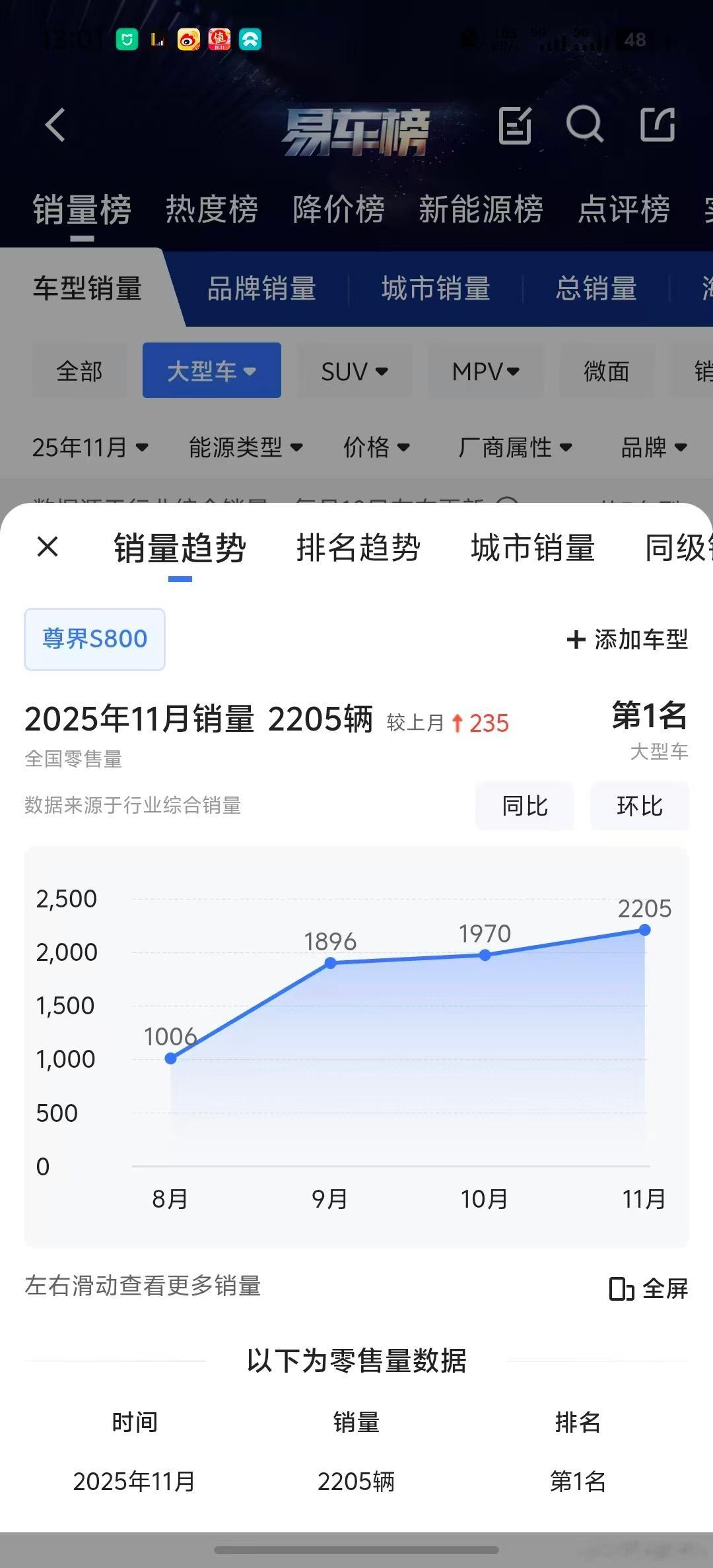Tap the 尊界S800 model chip
This screenshot has width=713, height=1568.
(x=94, y=639)
